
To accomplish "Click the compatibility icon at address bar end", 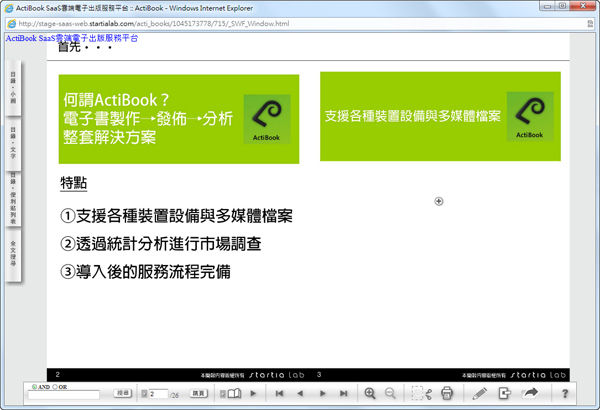I will [x=590, y=24].
